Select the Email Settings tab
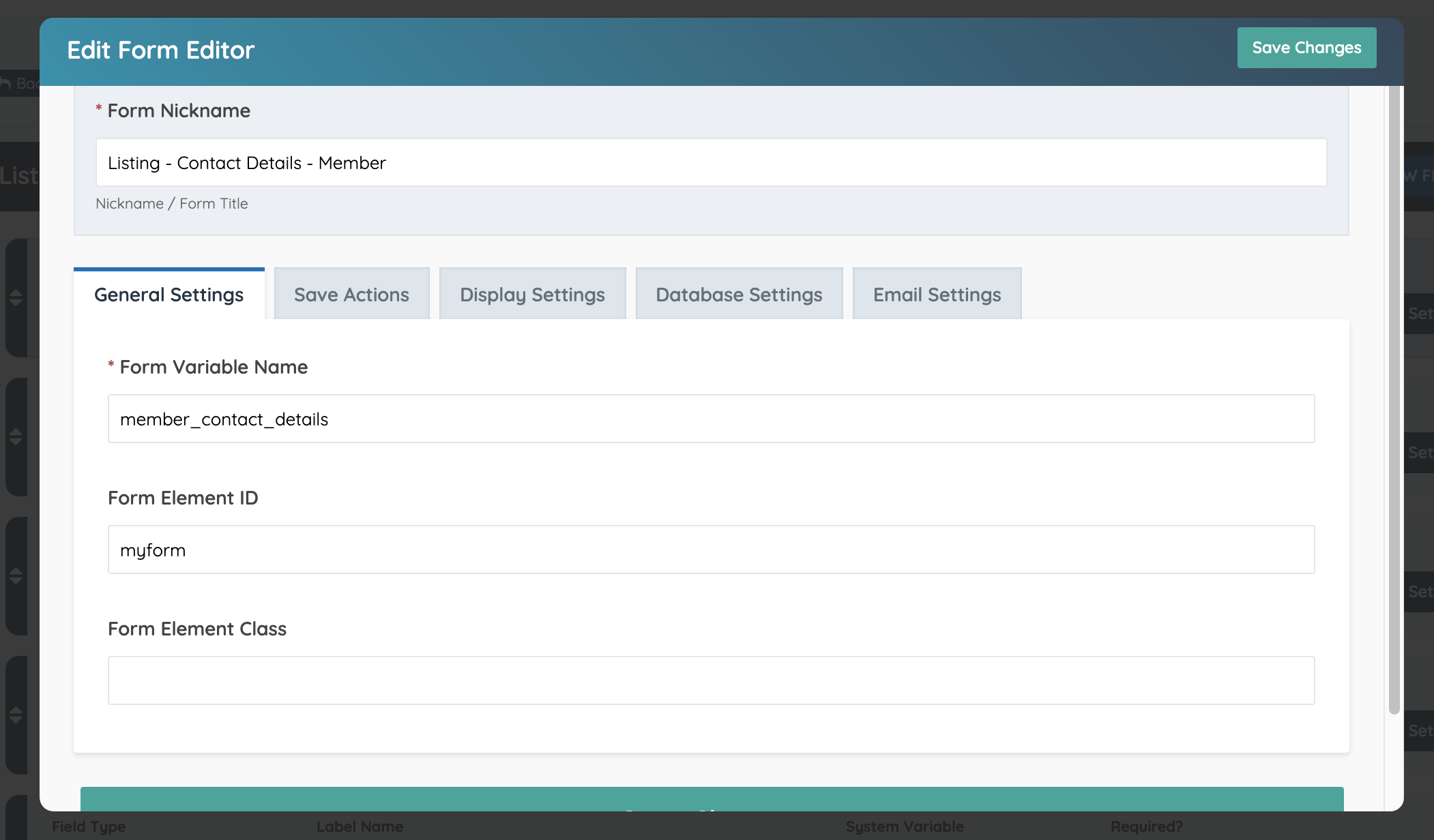 [x=937, y=295]
